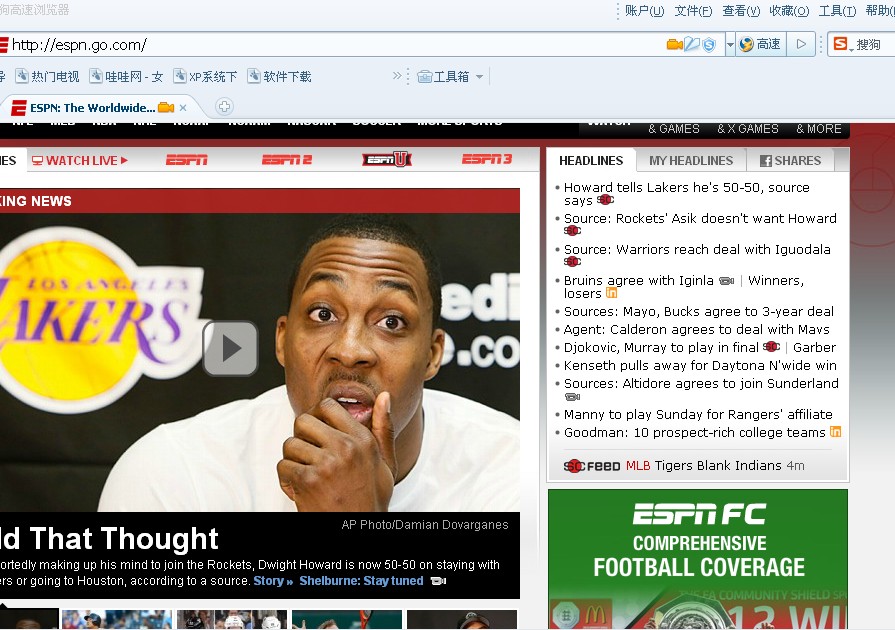Open the address bar history dropdown arrow
Image resolution: width=895 pixels, height=630 pixels.
click(x=729, y=45)
